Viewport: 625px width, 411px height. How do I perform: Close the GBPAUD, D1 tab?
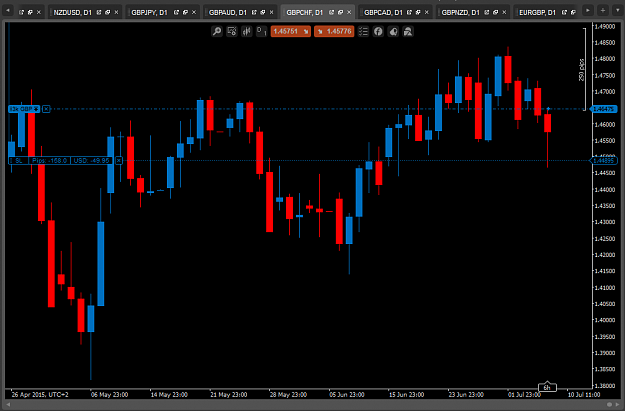click(x=271, y=12)
